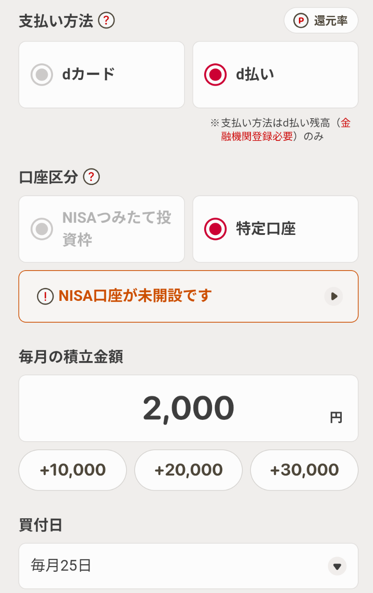The image size is (373, 593).
Task: Click the warning icon in NISA notice
Action: (x=45, y=296)
